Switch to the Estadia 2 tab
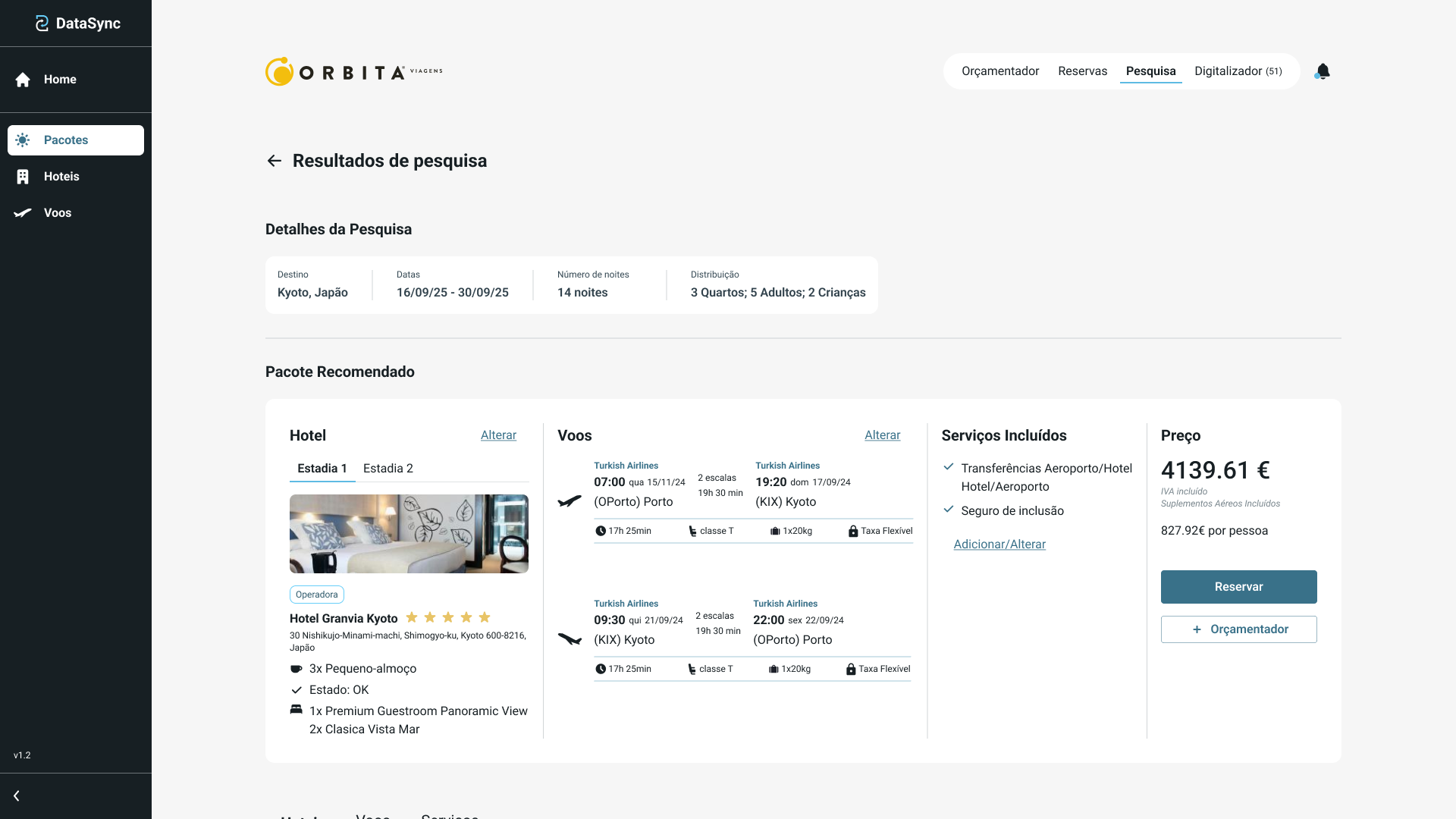This screenshot has width=1456, height=819. click(388, 469)
